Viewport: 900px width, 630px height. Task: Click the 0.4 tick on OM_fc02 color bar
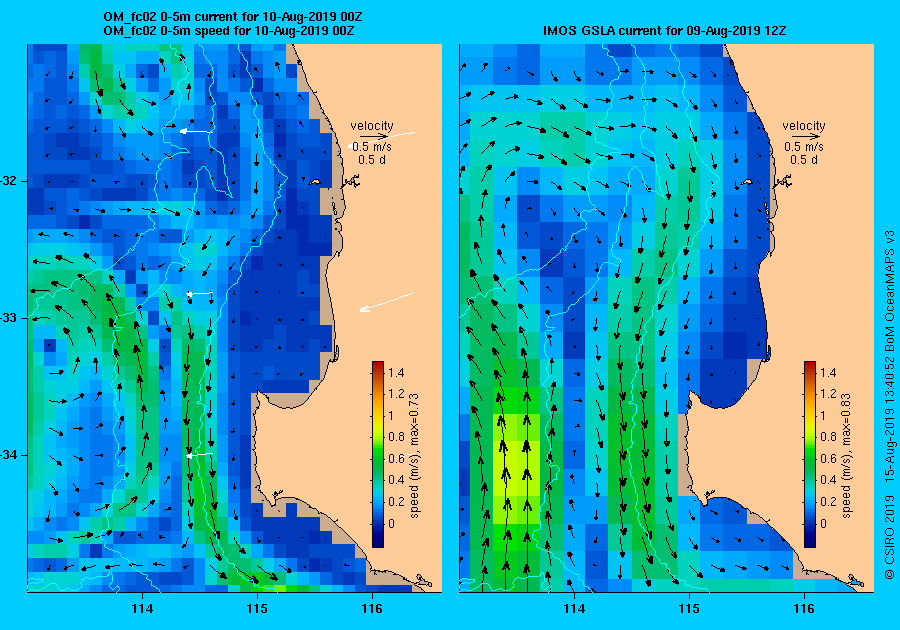396,480
